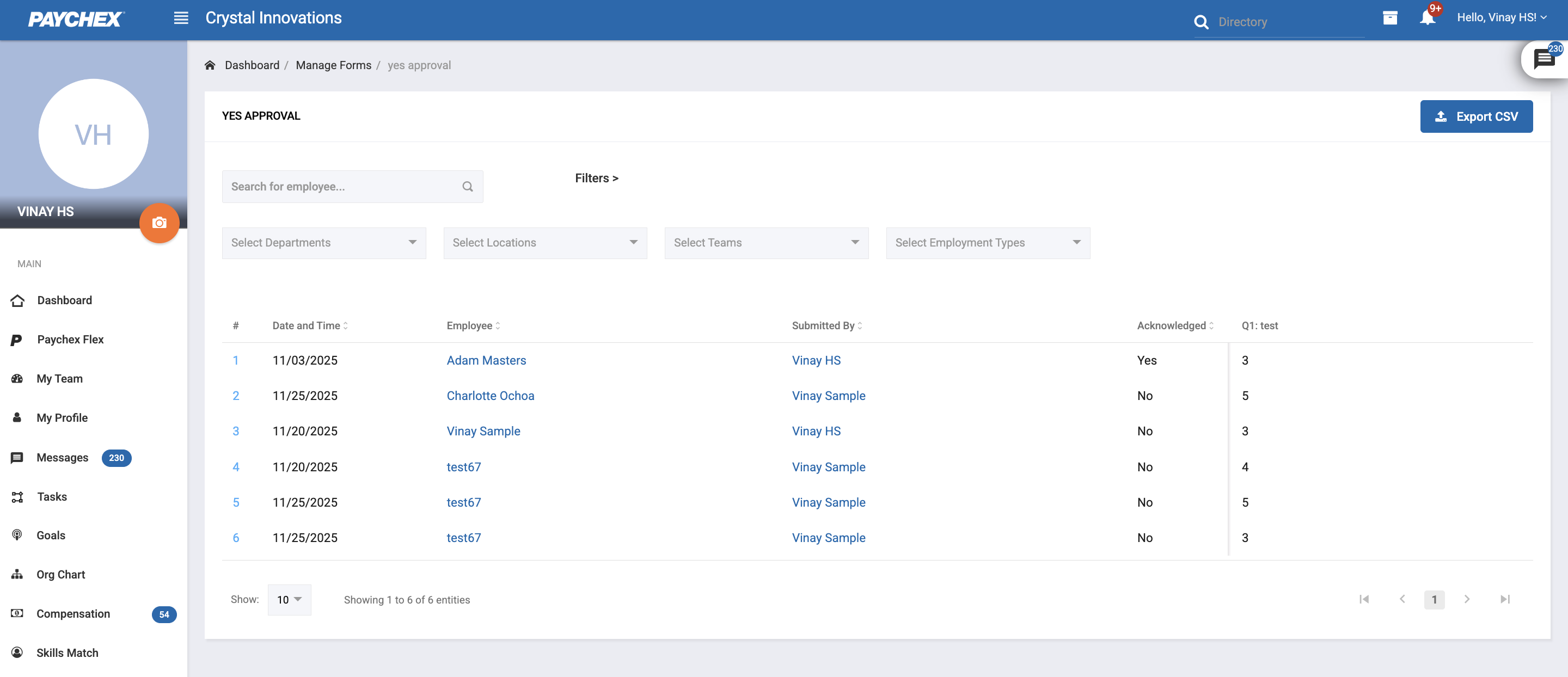Open Charlotte Ochoa employee link
Image resolution: width=1568 pixels, height=677 pixels.
(x=490, y=396)
